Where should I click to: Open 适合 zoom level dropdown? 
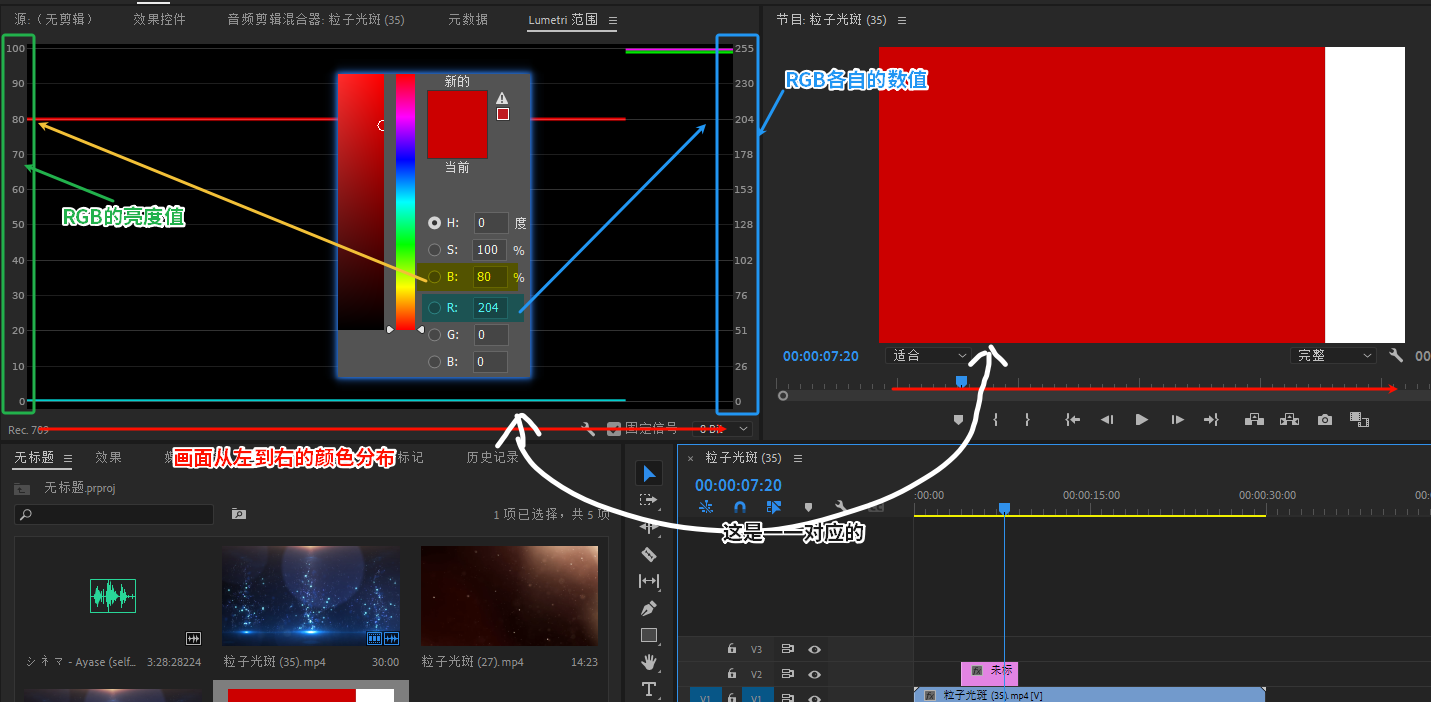point(929,355)
